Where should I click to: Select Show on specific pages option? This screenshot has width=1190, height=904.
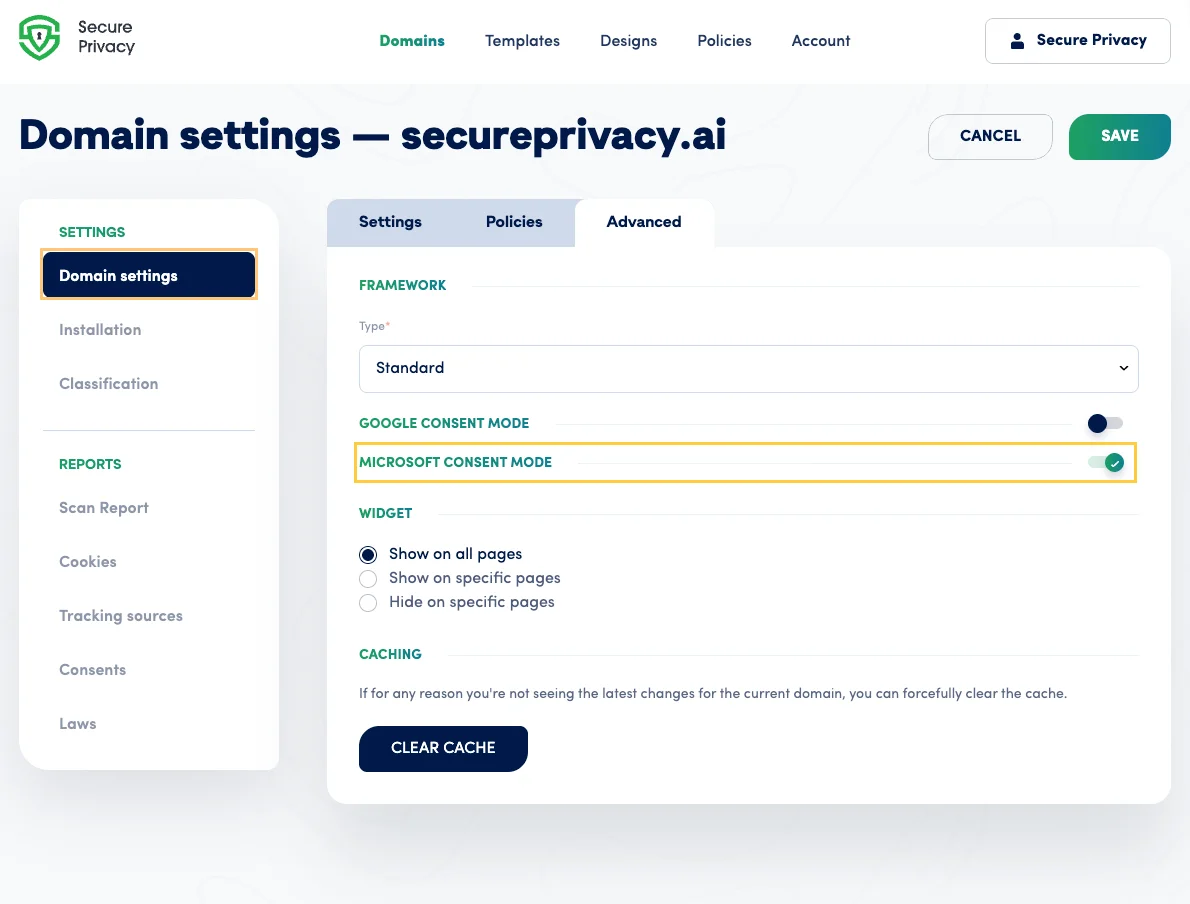tap(368, 578)
